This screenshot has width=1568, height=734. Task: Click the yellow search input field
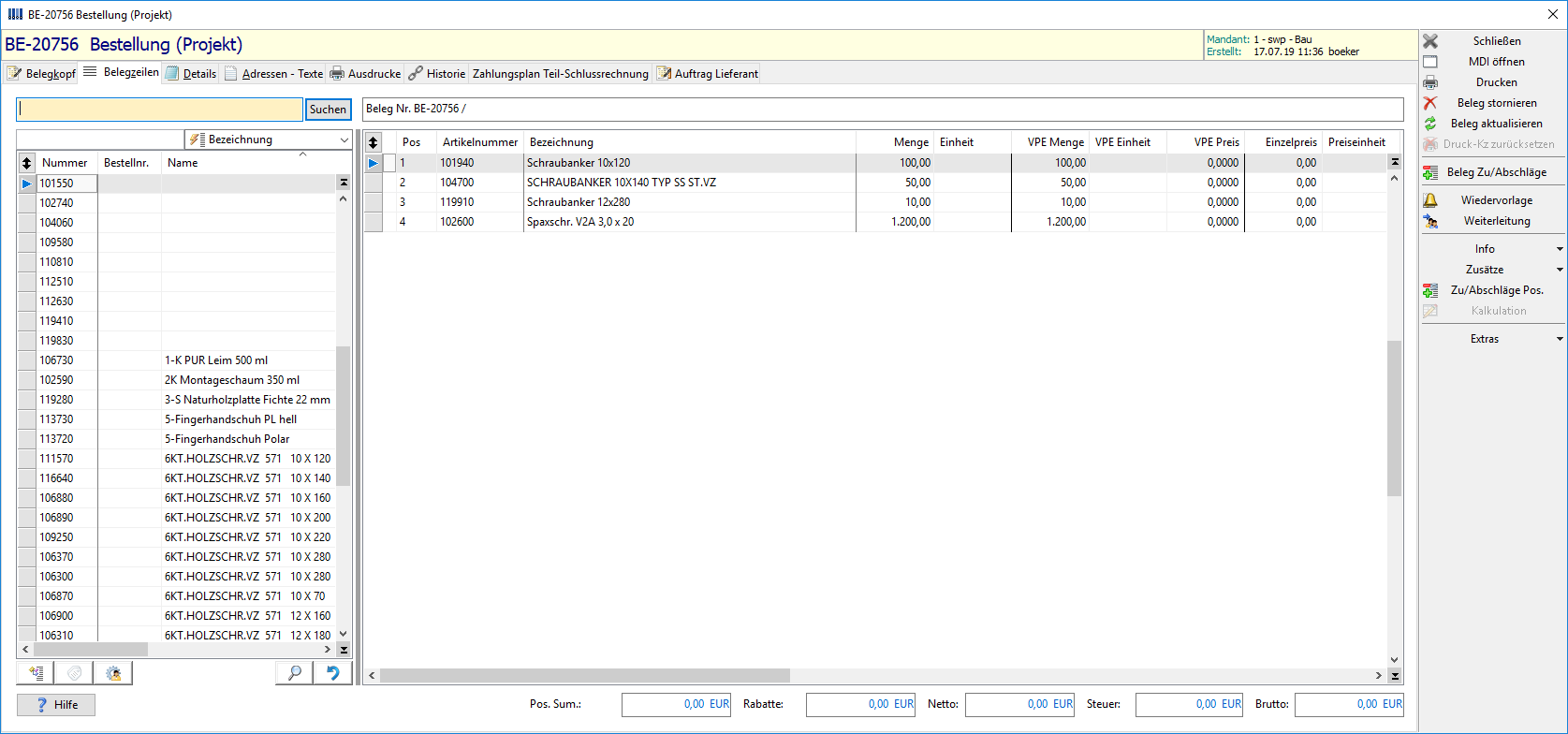click(x=160, y=110)
